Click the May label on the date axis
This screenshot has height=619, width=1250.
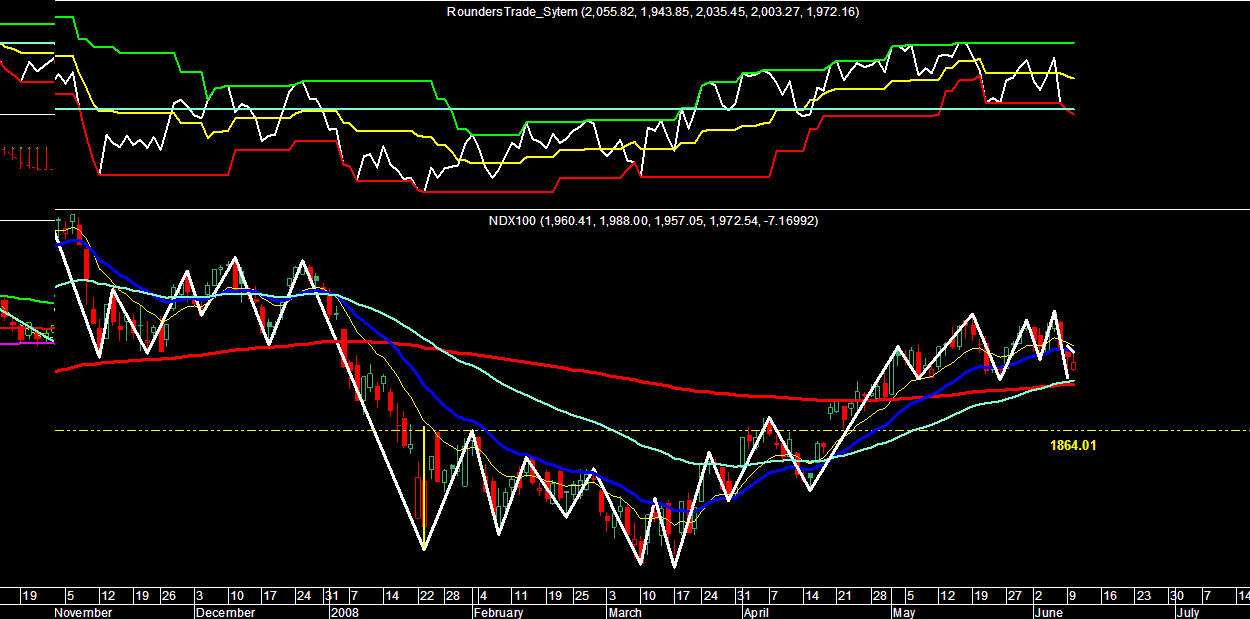click(x=904, y=612)
